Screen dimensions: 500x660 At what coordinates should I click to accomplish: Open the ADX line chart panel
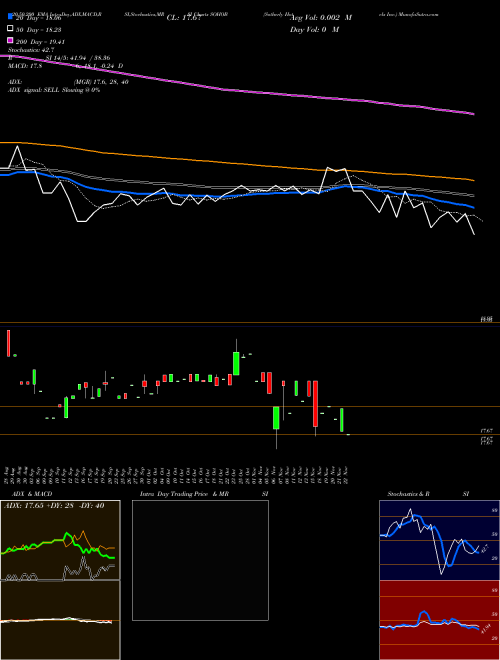(x=60, y=540)
